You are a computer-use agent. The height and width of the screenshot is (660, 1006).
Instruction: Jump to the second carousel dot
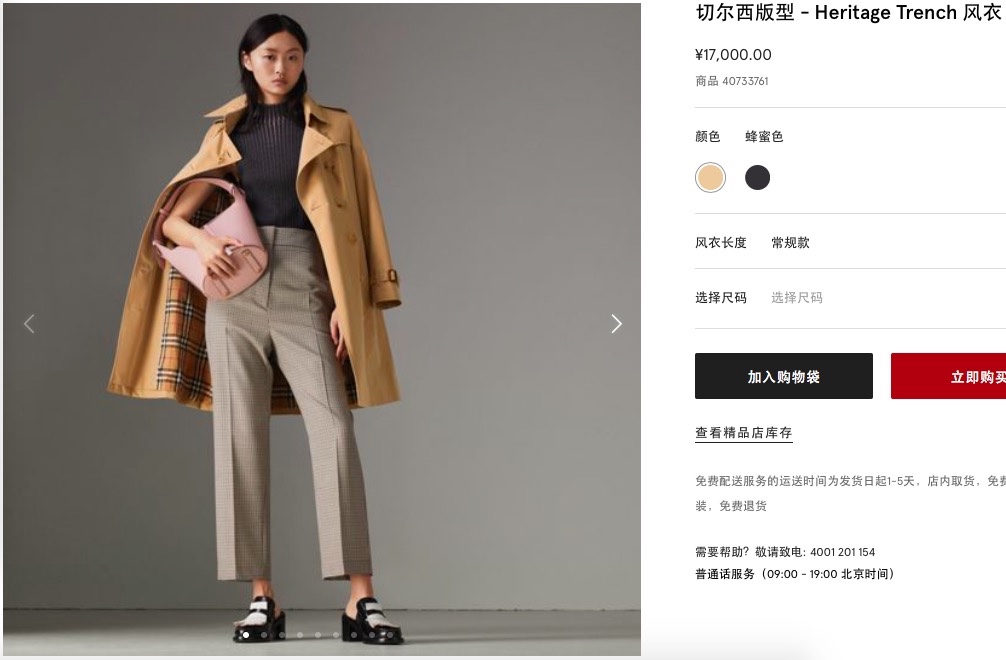[264, 635]
